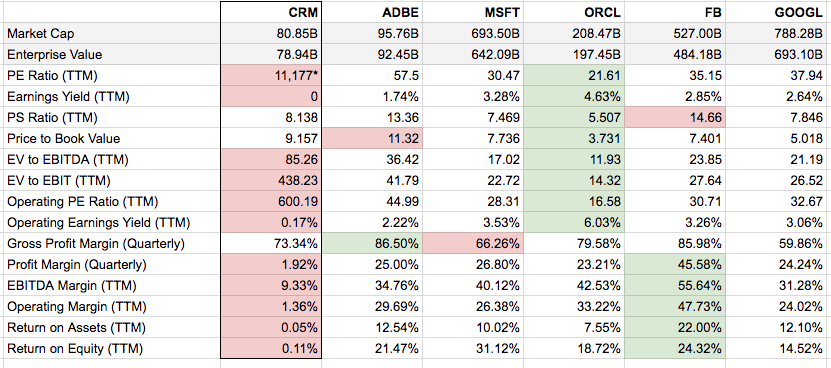
Task: Click FB Profit Margin cell 45.58%
Action: (675, 265)
